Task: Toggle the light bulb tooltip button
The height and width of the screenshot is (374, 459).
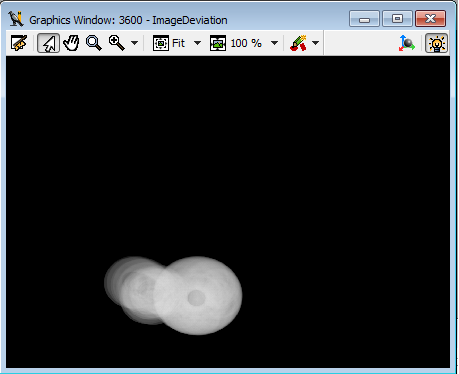Action: (436, 43)
